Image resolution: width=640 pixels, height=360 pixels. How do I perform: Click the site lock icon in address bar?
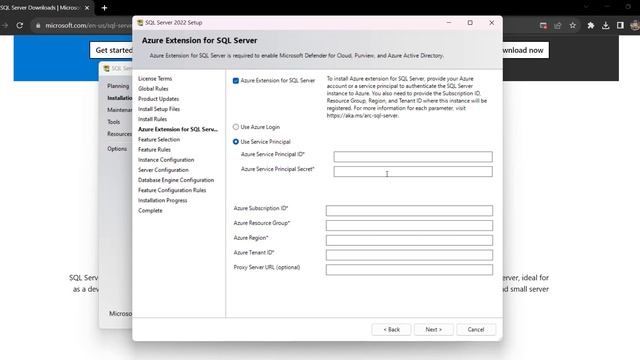point(38,25)
